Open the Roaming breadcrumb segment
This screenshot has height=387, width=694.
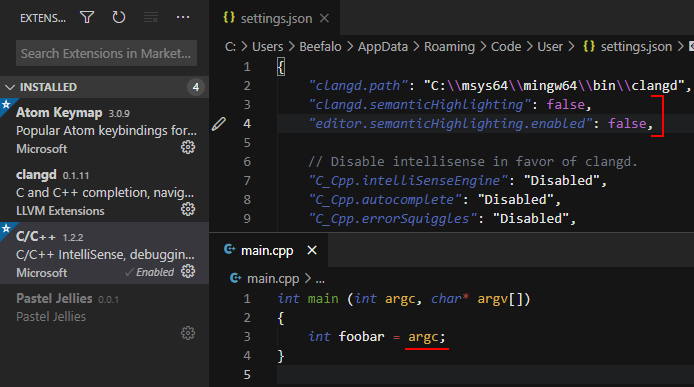pyautogui.click(x=449, y=46)
